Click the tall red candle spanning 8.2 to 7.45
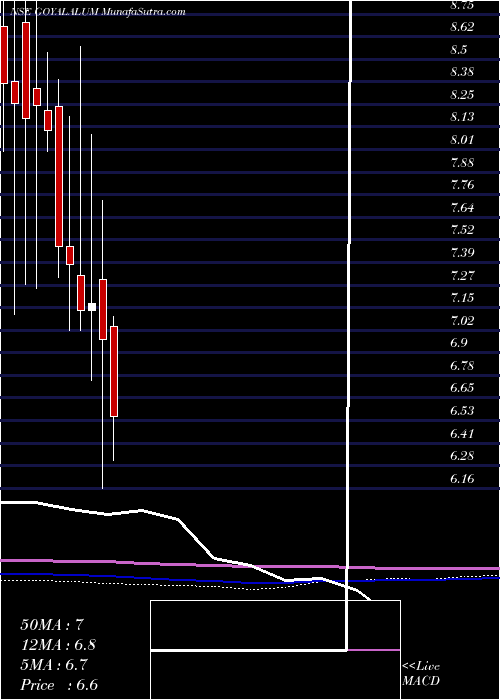The width and height of the screenshot is (500, 700). (59, 176)
